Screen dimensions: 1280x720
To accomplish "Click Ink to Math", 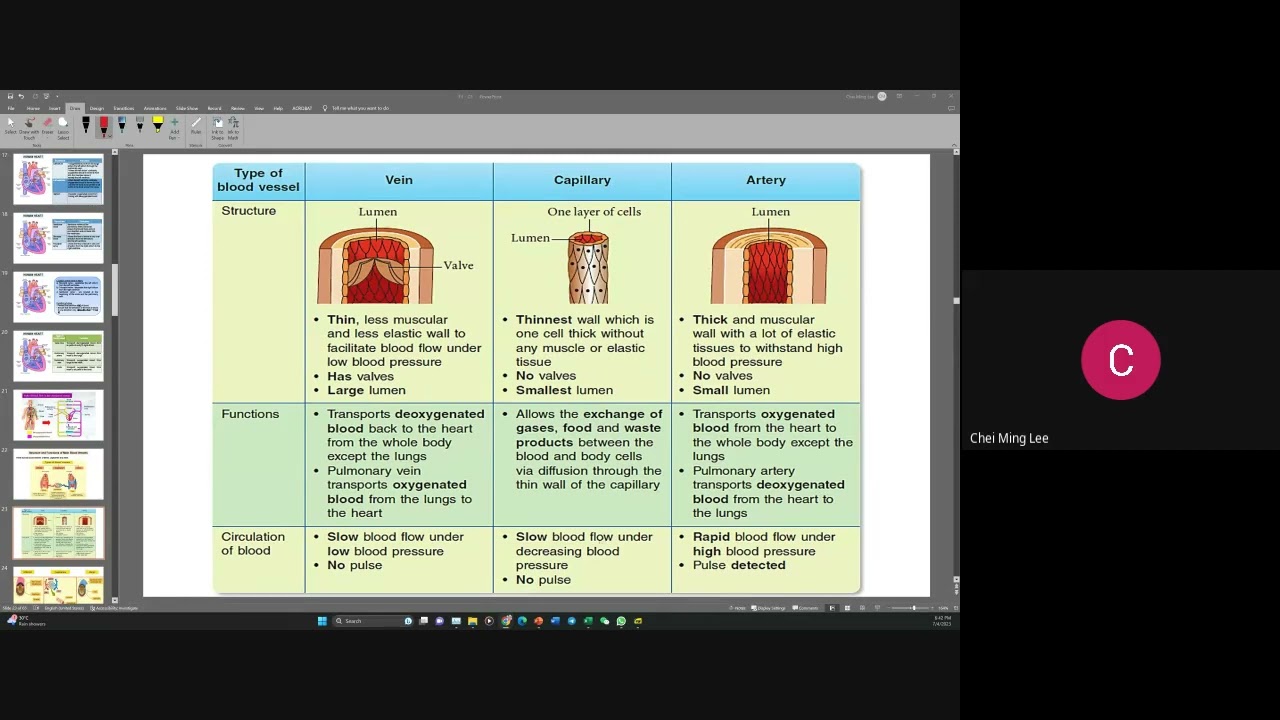I will [x=233, y=128].
